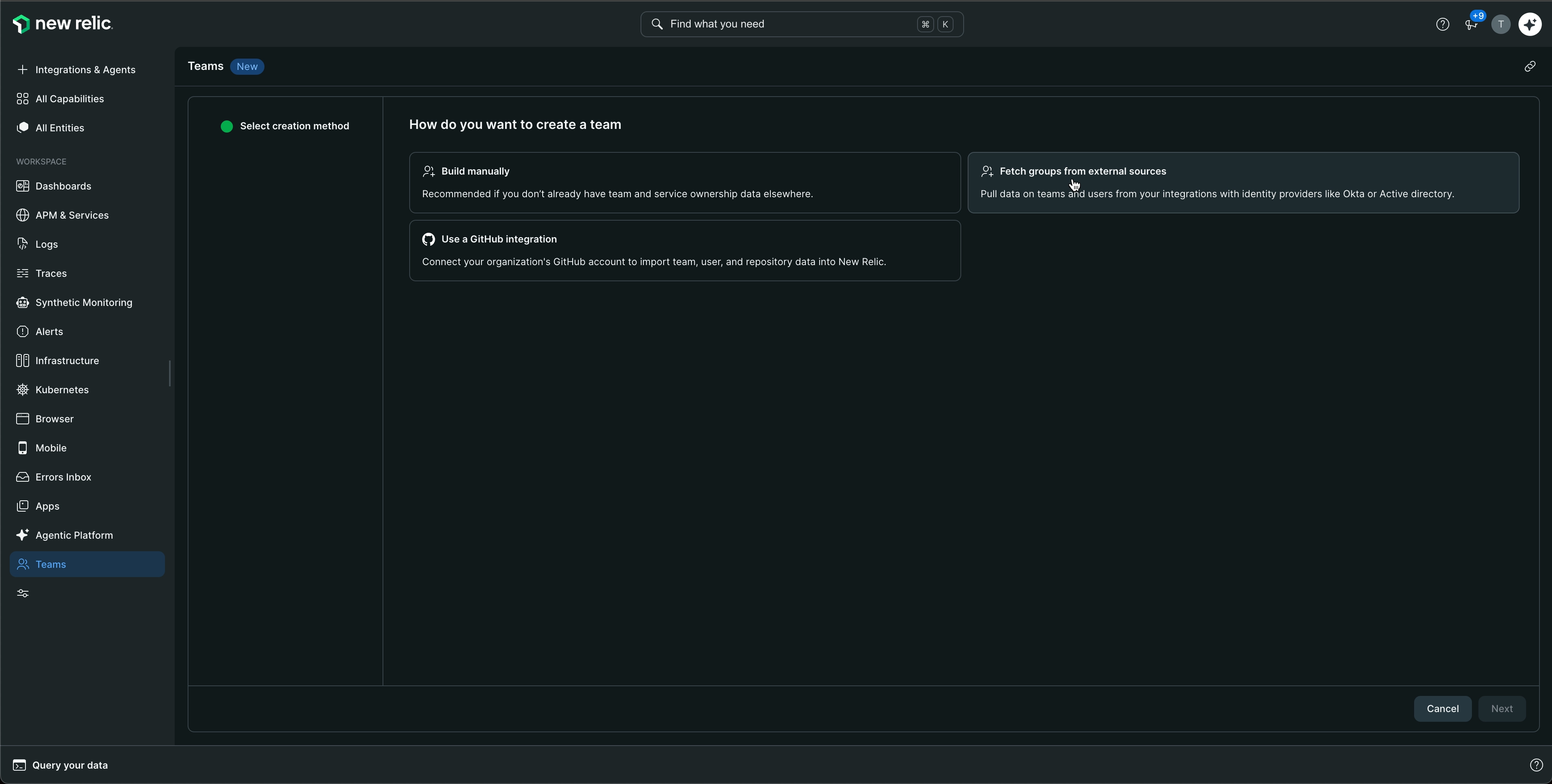The width and height of the screenshot is (1552, 784).
Task: Click the WORKSPACE section label
Action: click(41, 161)
